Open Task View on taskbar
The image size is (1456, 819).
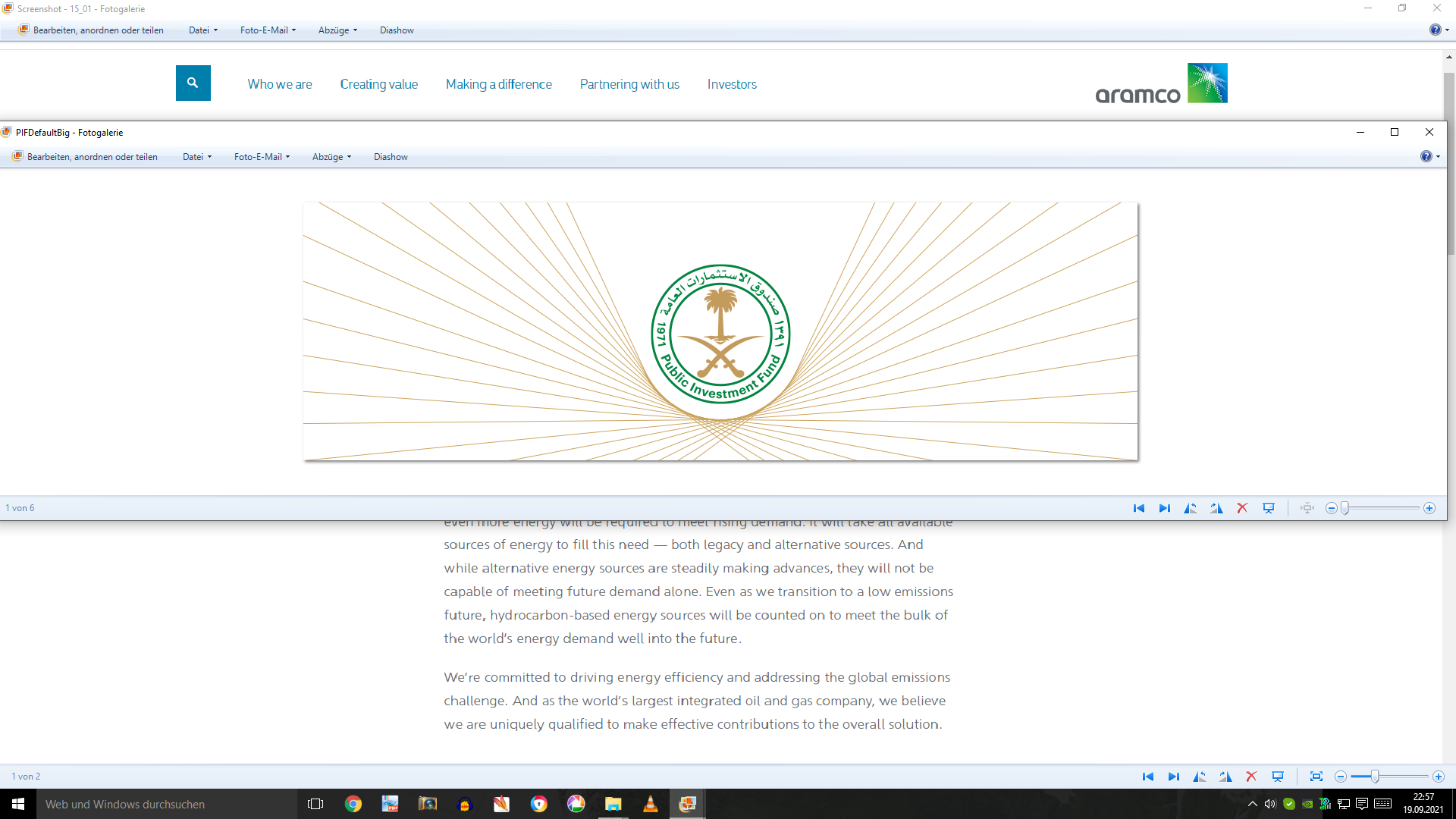pos(315,804)
